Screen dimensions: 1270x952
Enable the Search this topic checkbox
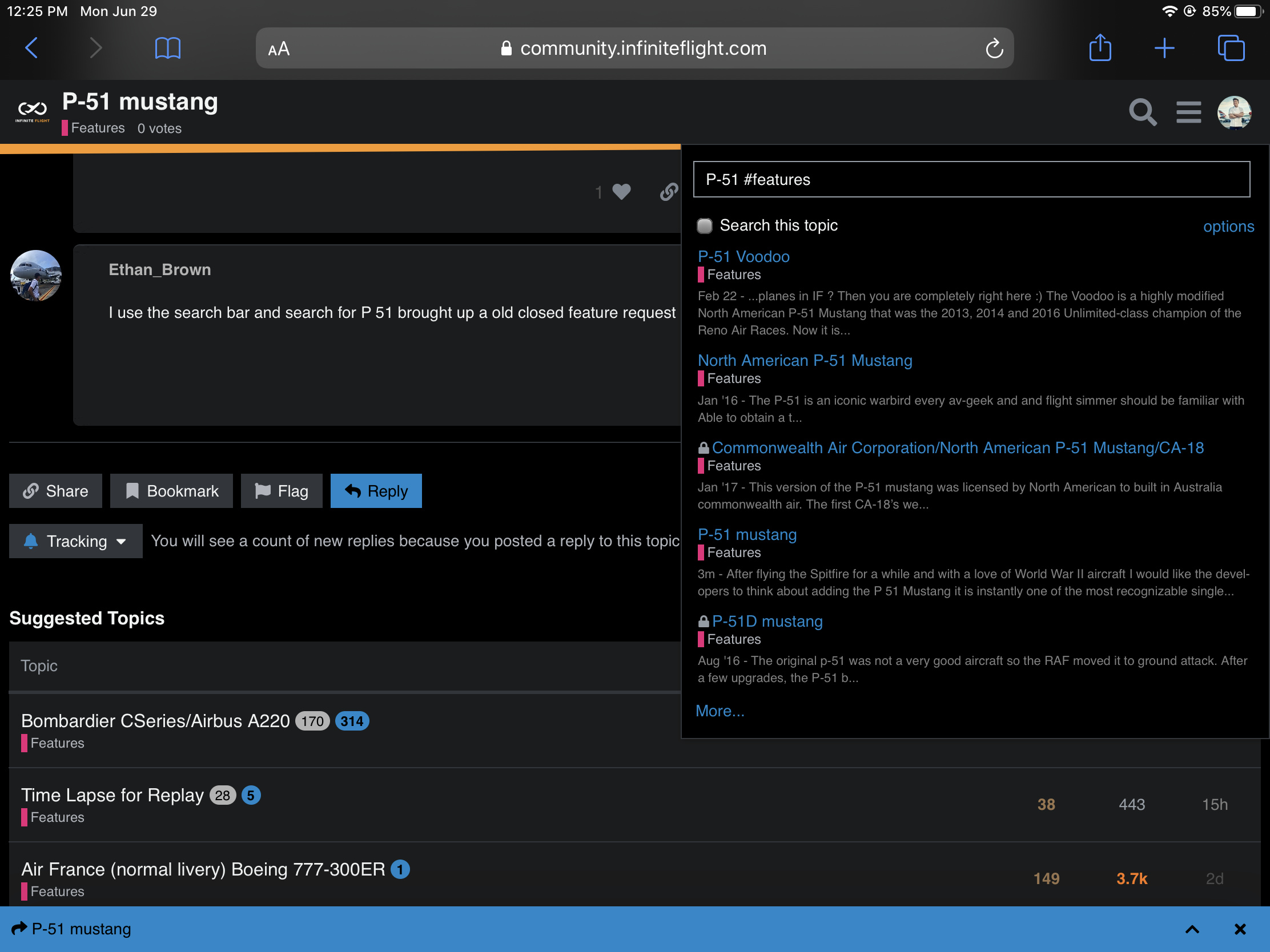click(705, 225)
